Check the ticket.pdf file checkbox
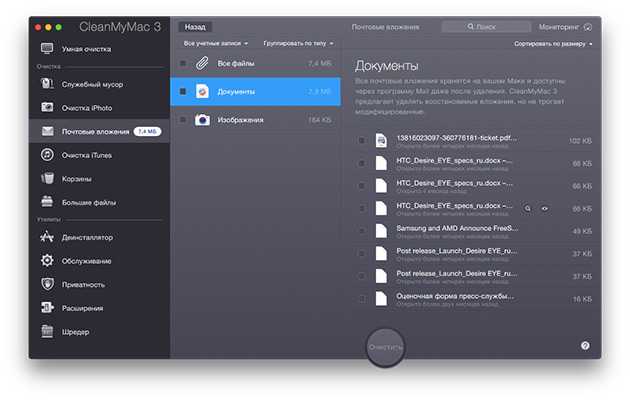Image resolution: width=630 pixels, height=400 pixels. [x=362, y=141]
